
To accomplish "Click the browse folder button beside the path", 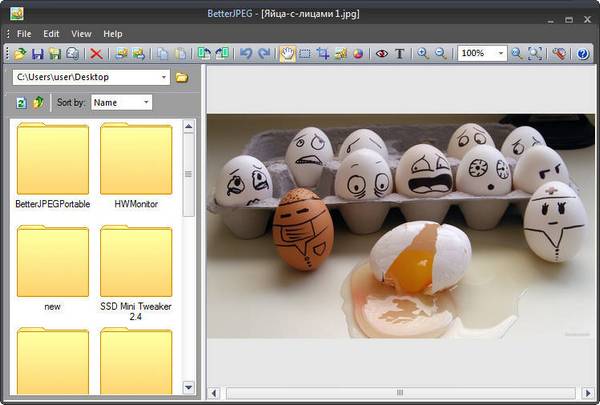I will 182,77.
